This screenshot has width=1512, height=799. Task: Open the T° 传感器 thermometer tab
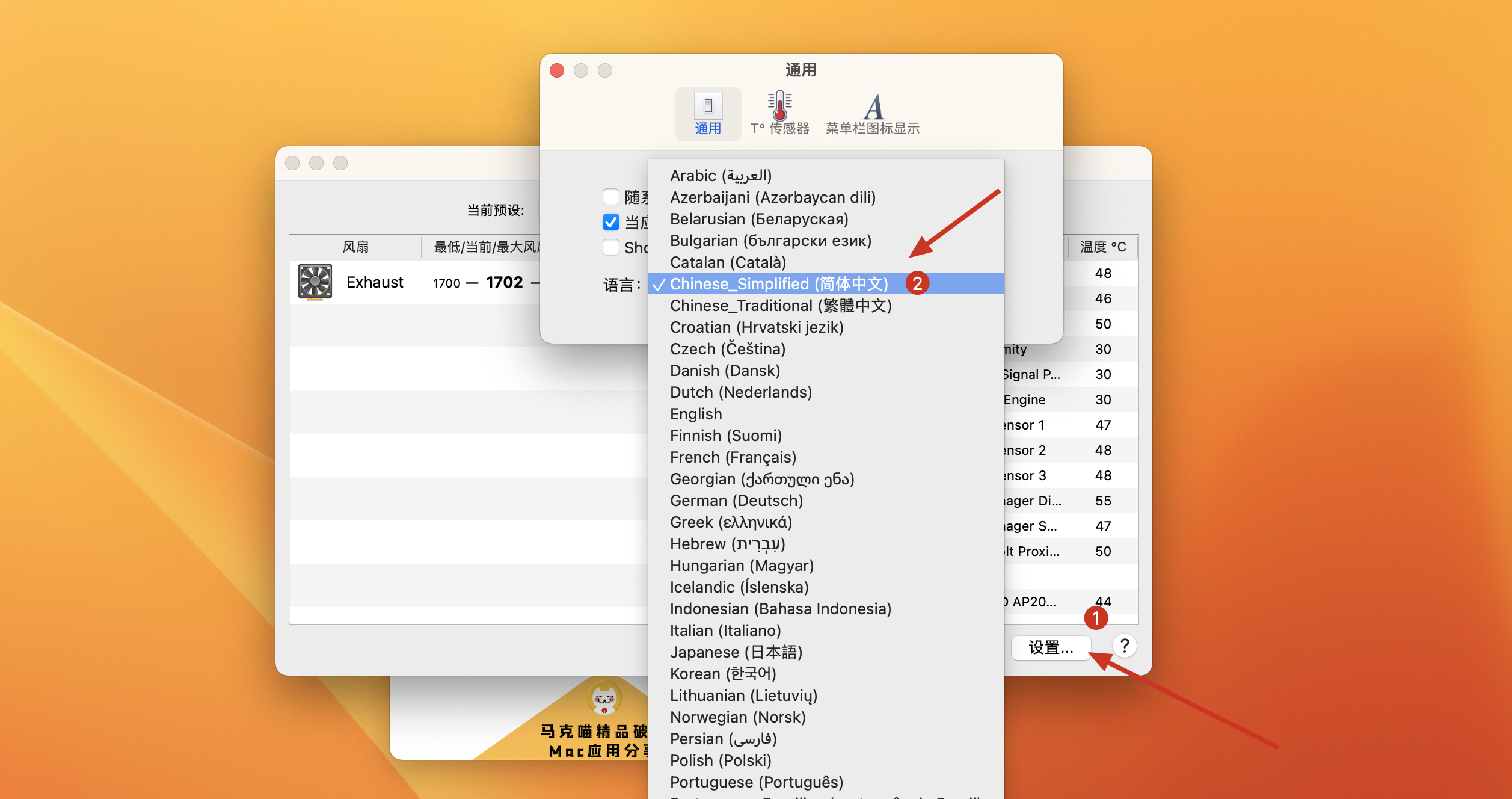(779, 107)
